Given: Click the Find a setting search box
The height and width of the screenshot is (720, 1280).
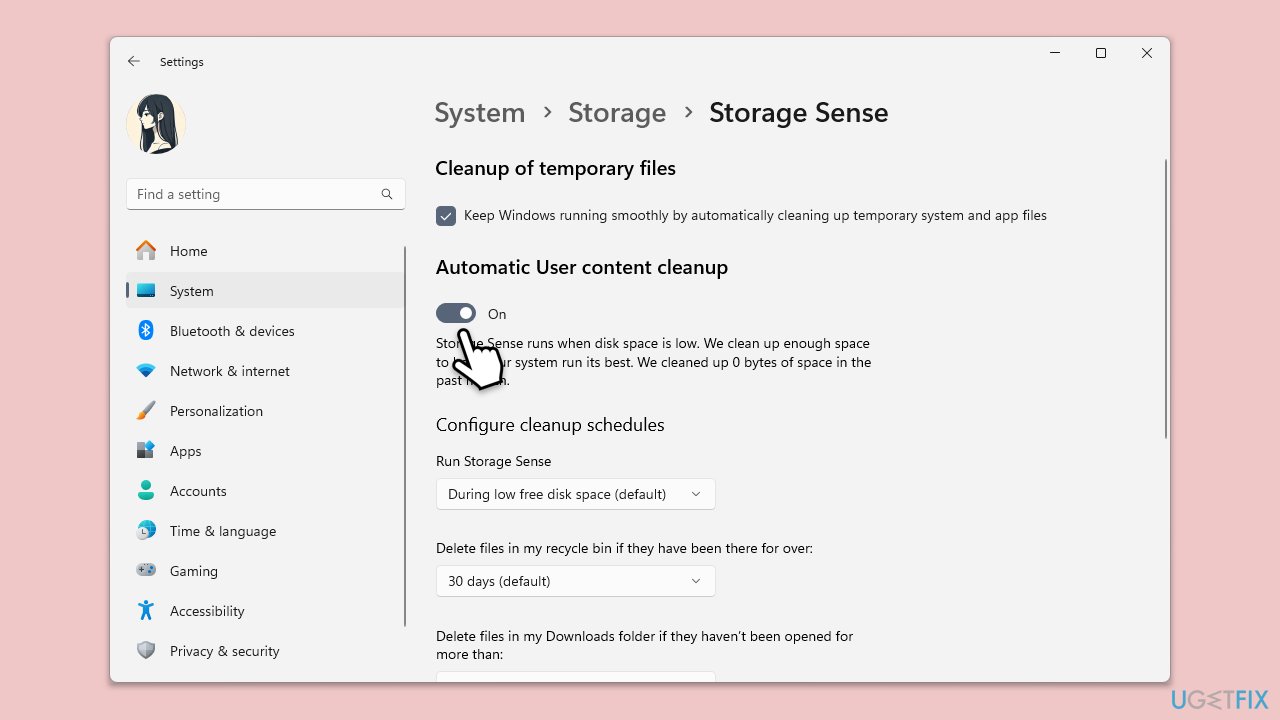Looking at the screenshot, I should (x=256, y=194).
